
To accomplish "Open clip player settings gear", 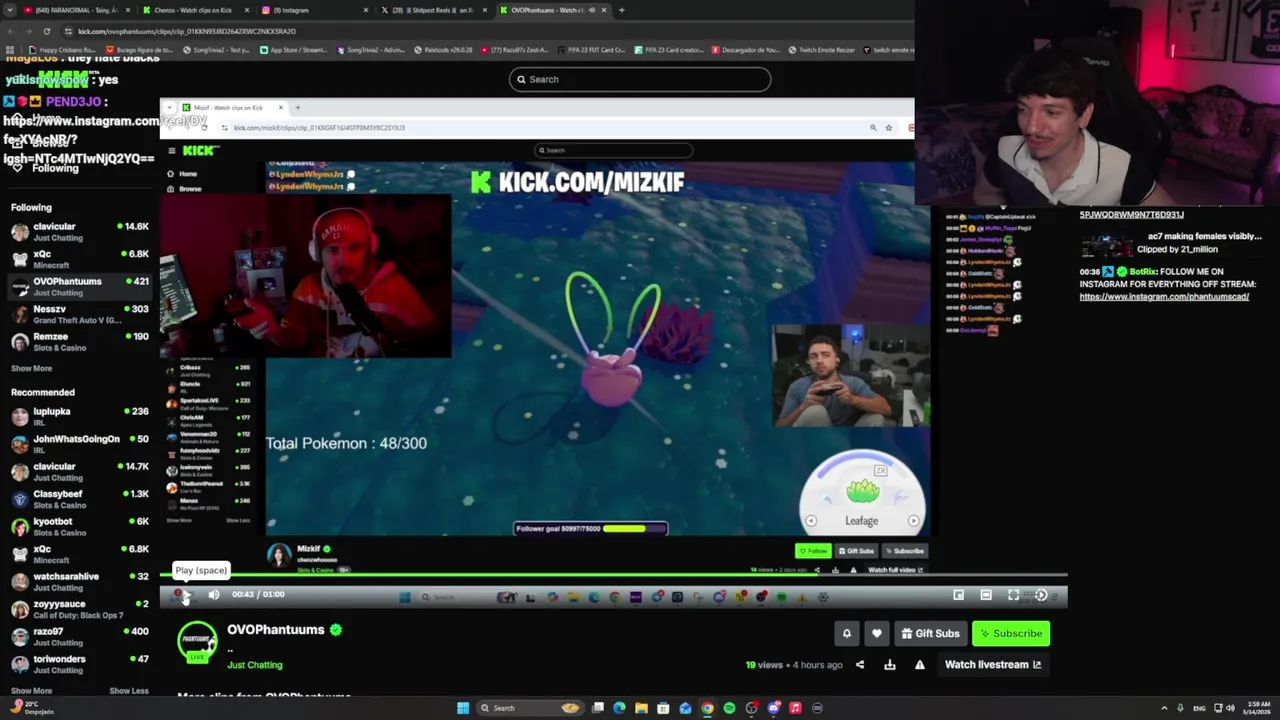I will click(x=1041, y=595).
